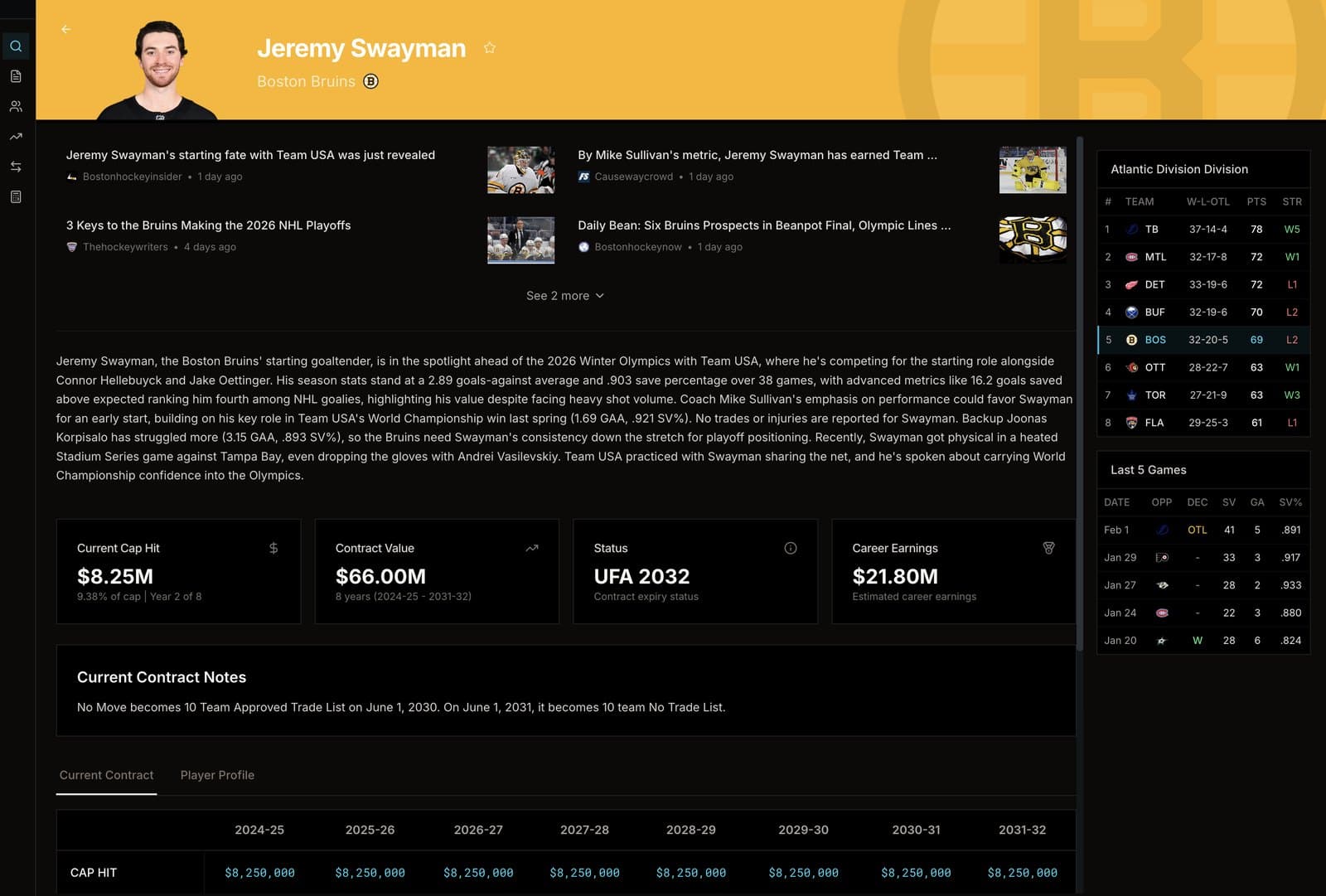Open search from the sidebar magnifier icon
The height and width of the screenshot is (896, 1326).
tap(16, 46)
